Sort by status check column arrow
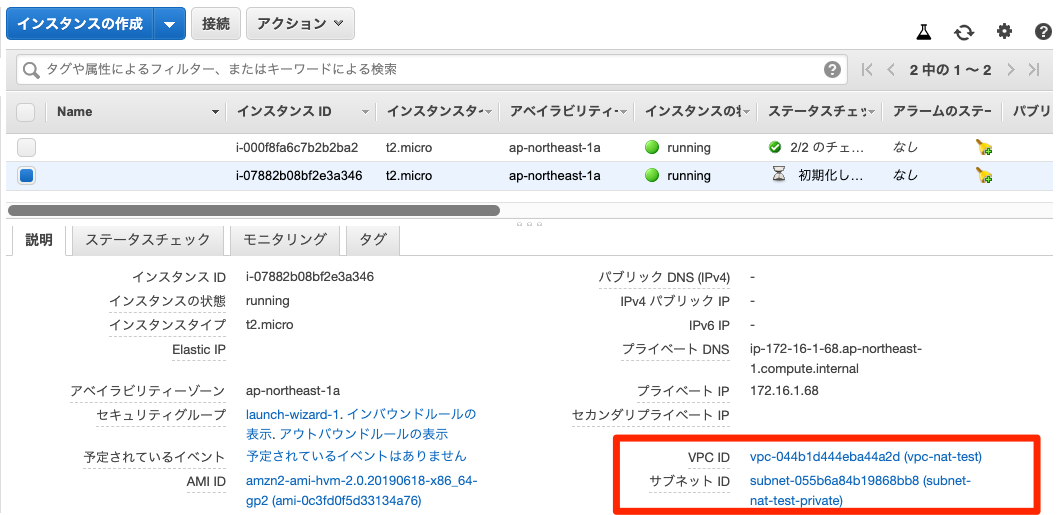 [x=871, y=112]
